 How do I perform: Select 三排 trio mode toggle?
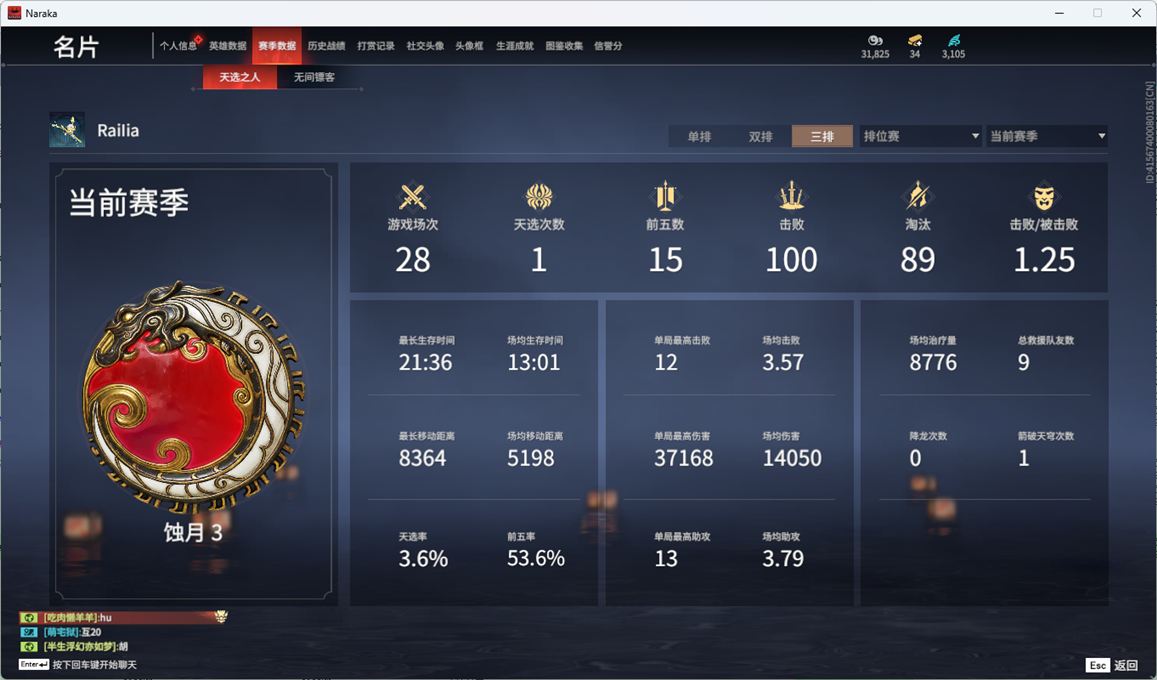(822, 136)
